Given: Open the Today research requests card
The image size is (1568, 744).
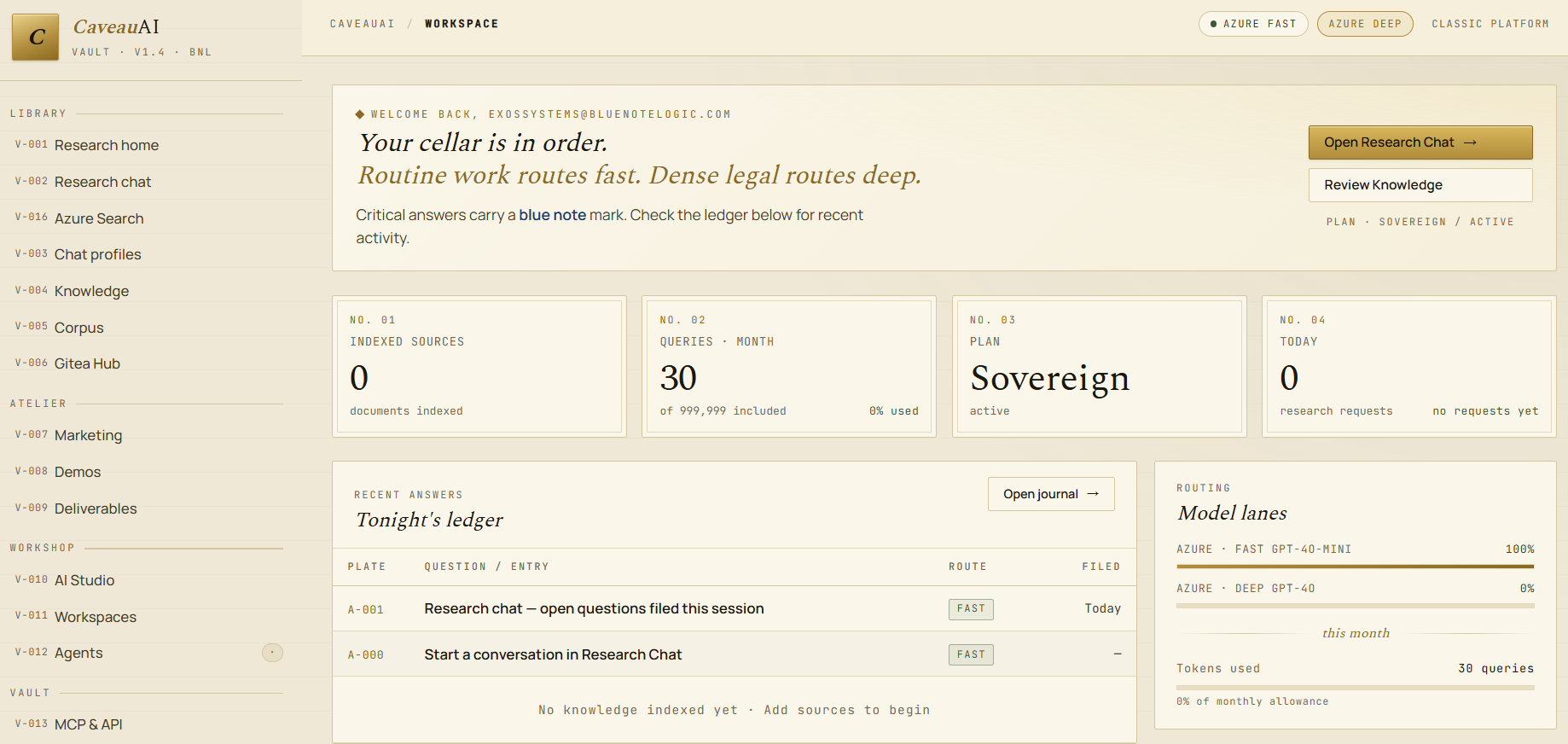Looking at the screenshot, I should point(1409,367).
